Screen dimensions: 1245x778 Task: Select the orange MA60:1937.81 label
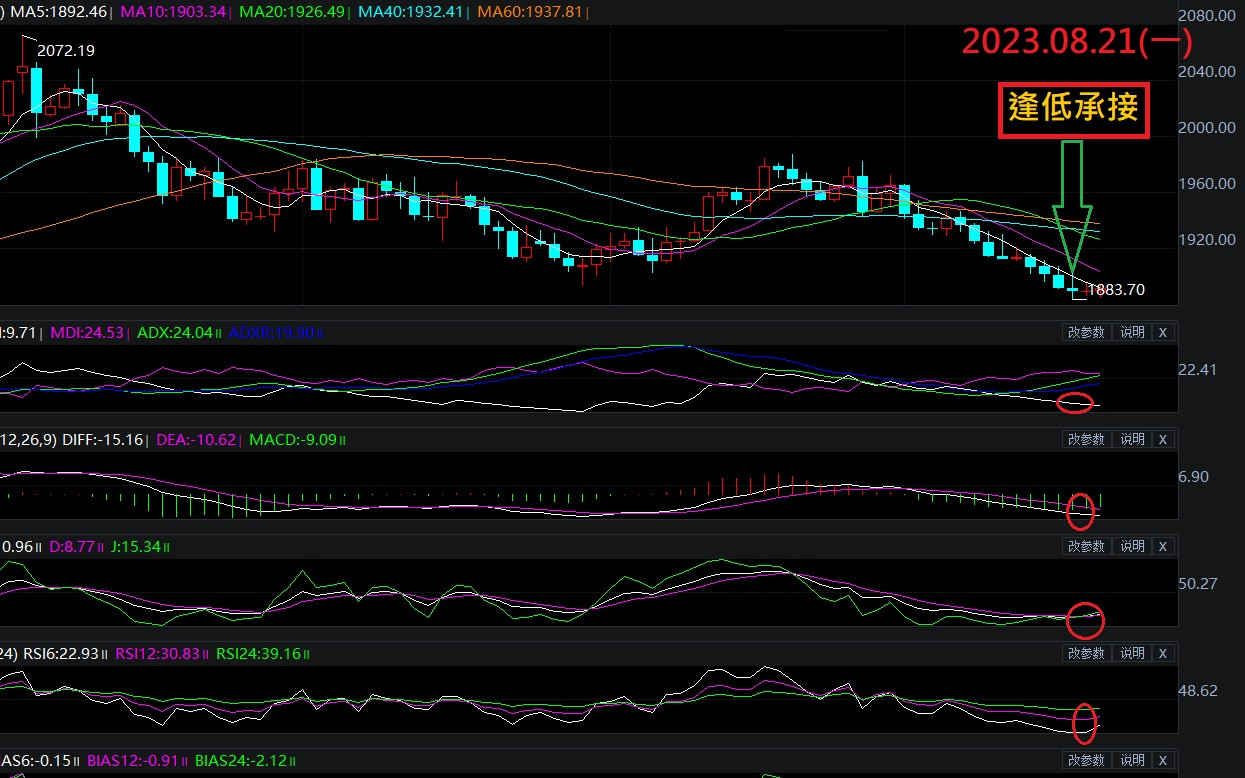[528, 11]
